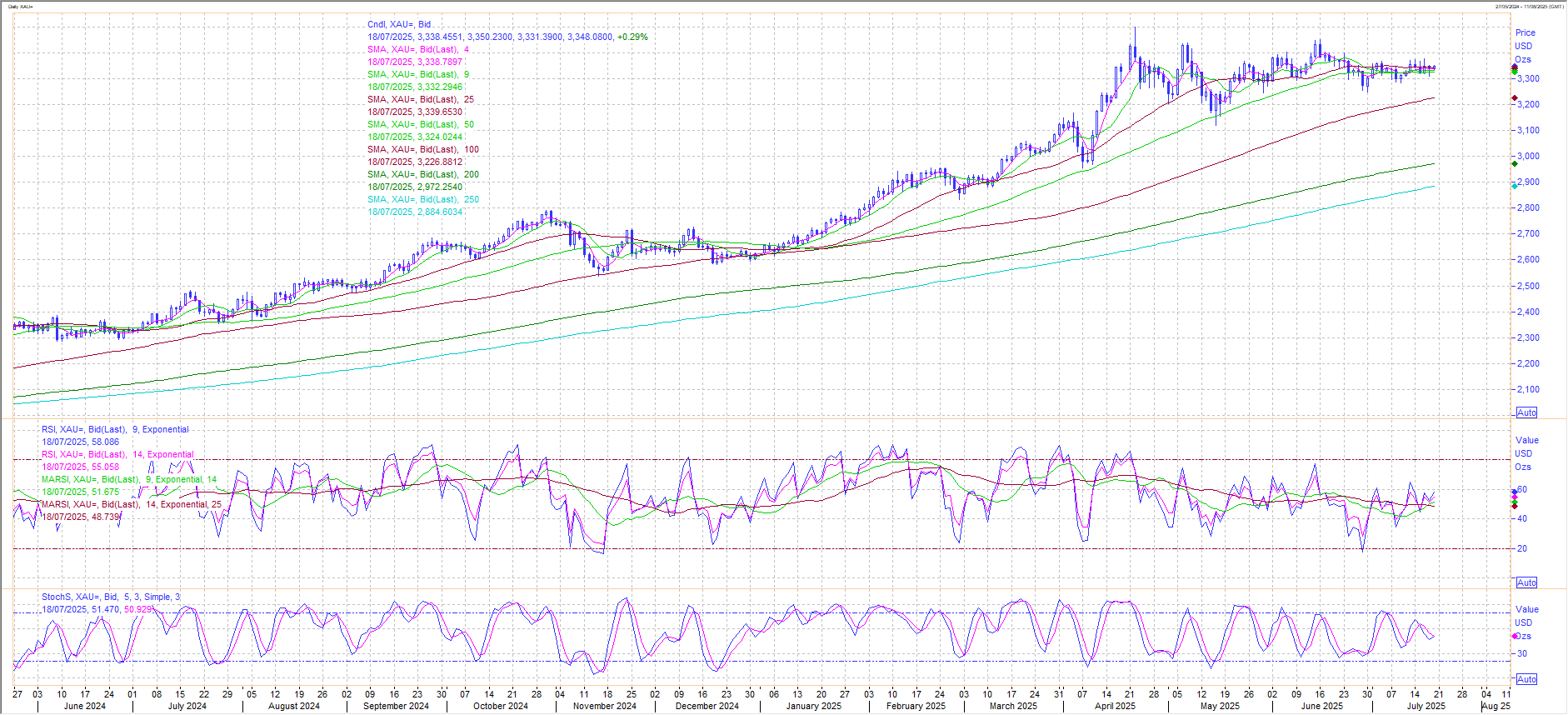Viewport: 1568px width, 715px height.
Task: Click the RSI value 55.058
Action: click(105, 467)
